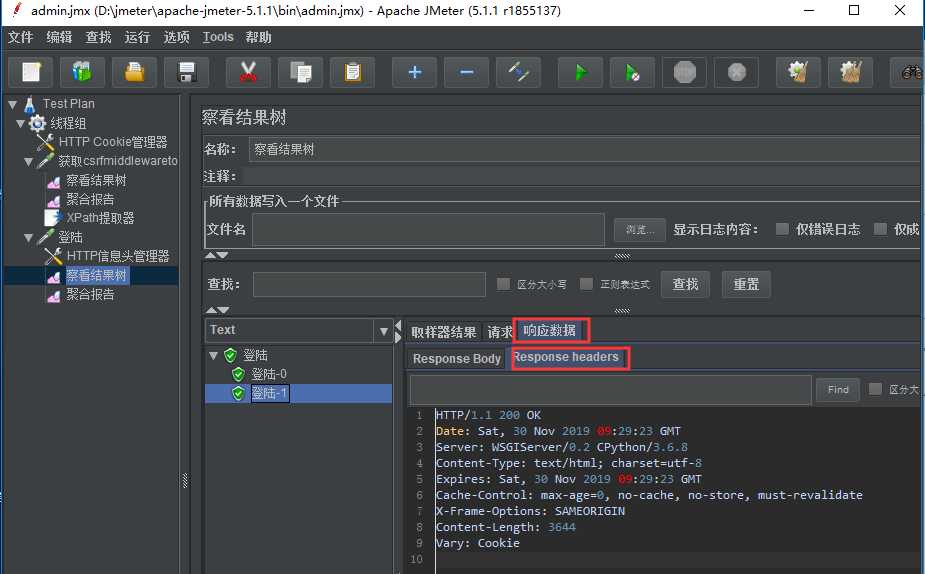Click the 名称 name input field
Viewport: 925px width, 574px height.
coord(584,150)
